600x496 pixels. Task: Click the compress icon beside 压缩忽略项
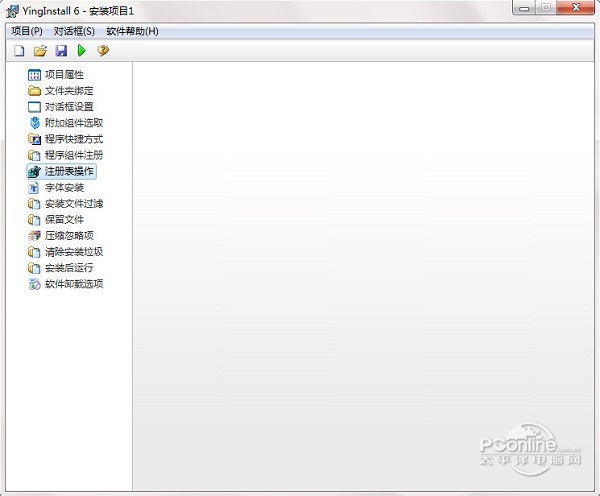pos(34,236)
